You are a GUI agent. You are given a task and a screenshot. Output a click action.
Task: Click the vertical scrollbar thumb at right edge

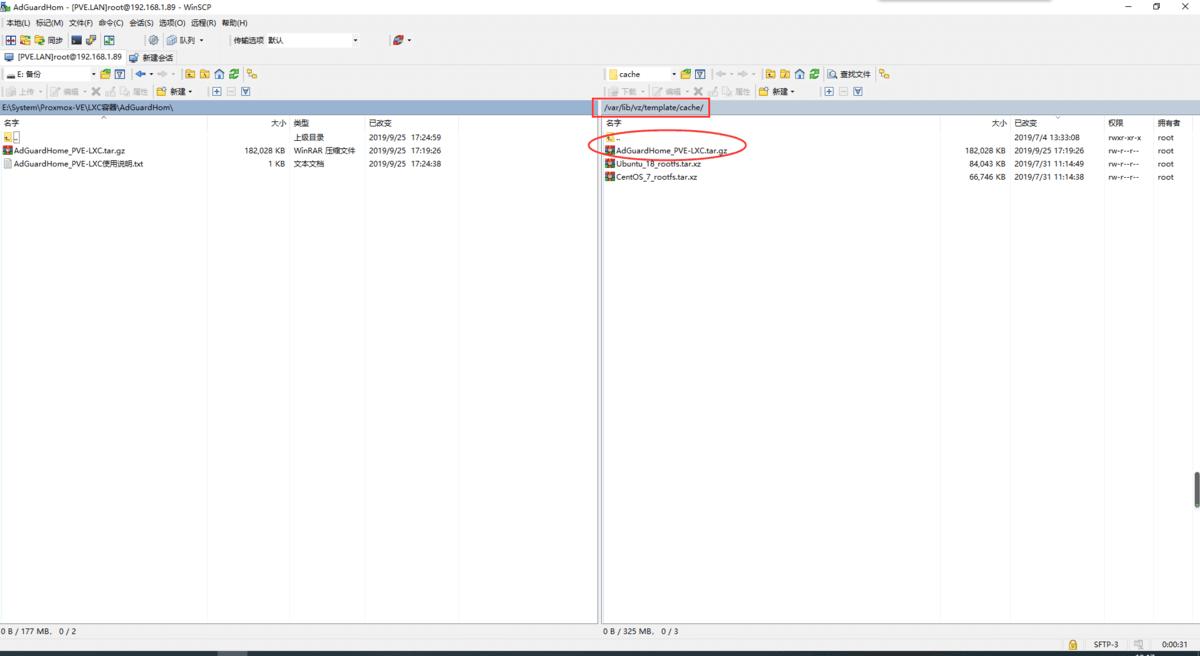coord(1196,490)
